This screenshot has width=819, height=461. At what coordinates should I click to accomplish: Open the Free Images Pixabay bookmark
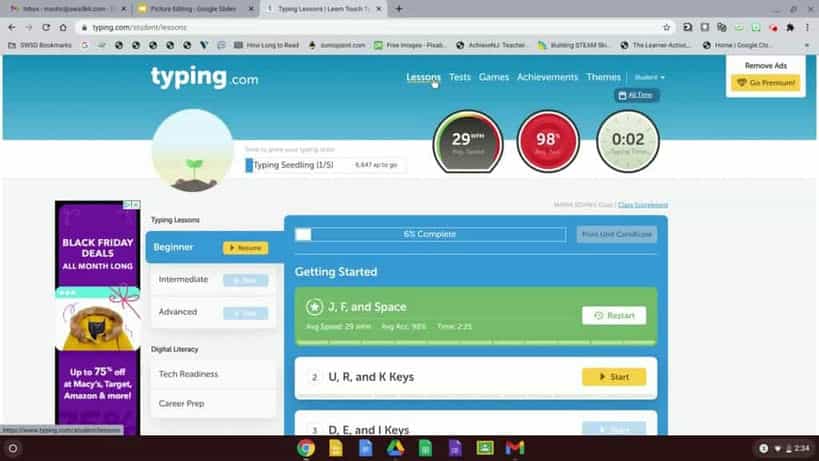click(411, 45)
